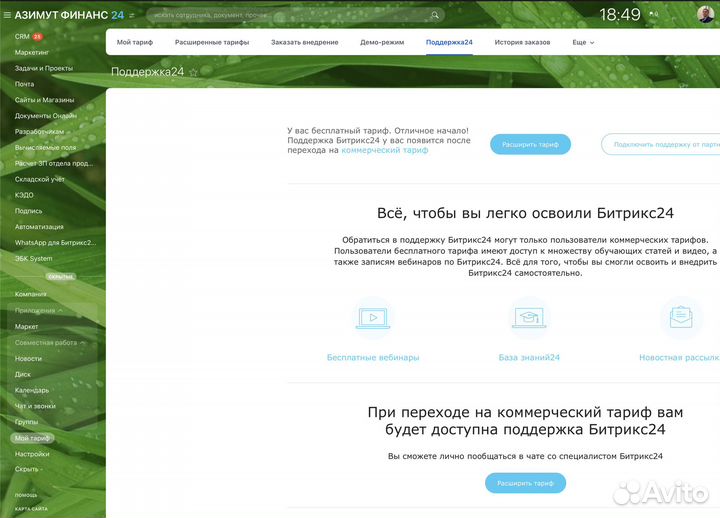
Task: Open Новости in sidebar
Action: [x=28, y=359]
